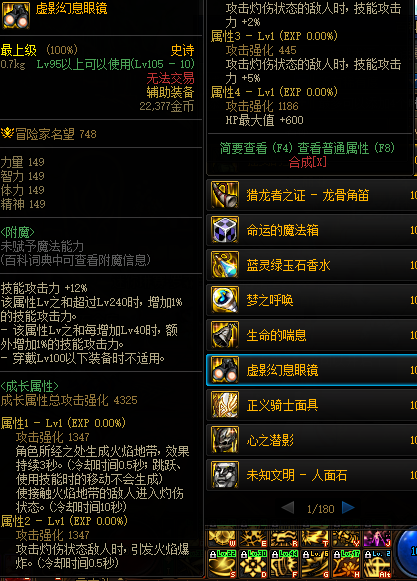Click 查看普通属性 (F8) text
The width and height of the screenshot is (417, 581).
point(346,148)
